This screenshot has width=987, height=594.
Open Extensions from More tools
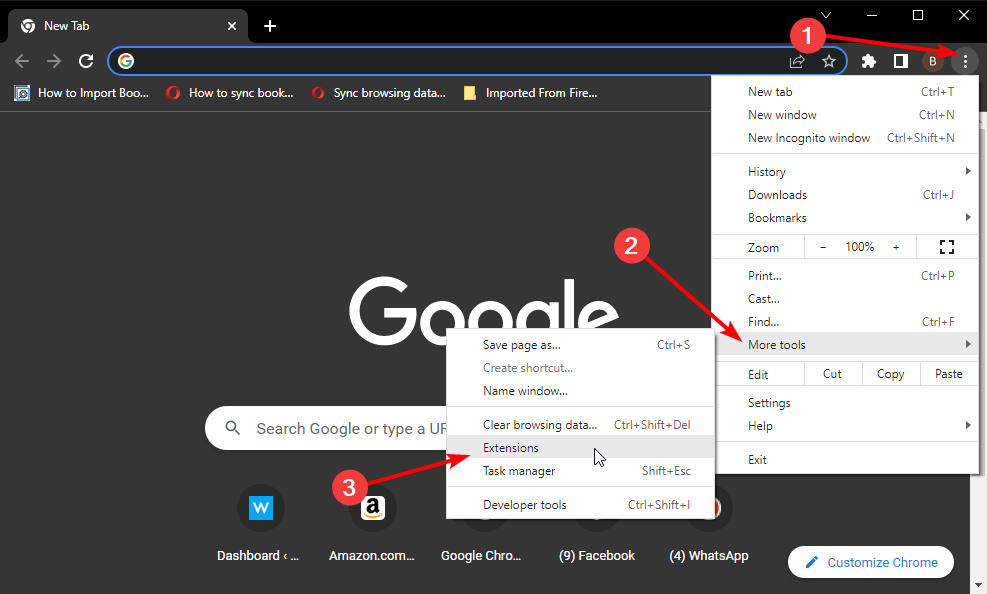(580, 448)
